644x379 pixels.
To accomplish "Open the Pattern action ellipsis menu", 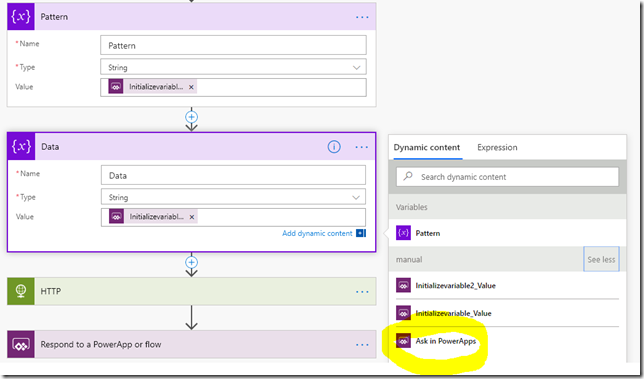I will tap(362, 17).
